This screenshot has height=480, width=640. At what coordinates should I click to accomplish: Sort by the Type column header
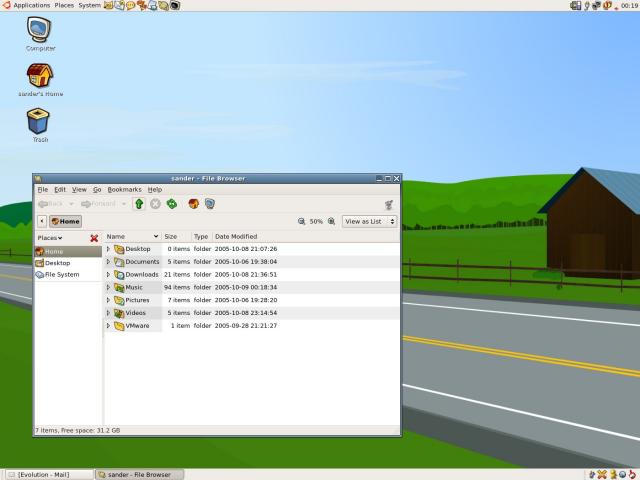(202, 237)
